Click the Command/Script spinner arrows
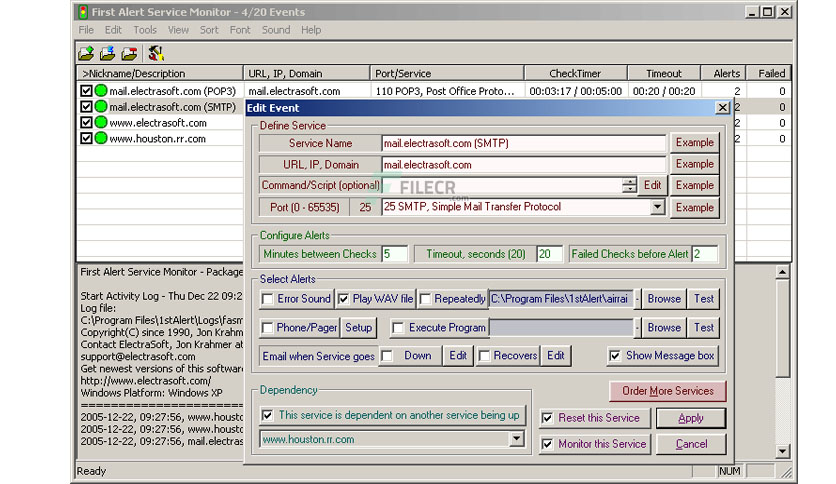 tap(629, 185)
